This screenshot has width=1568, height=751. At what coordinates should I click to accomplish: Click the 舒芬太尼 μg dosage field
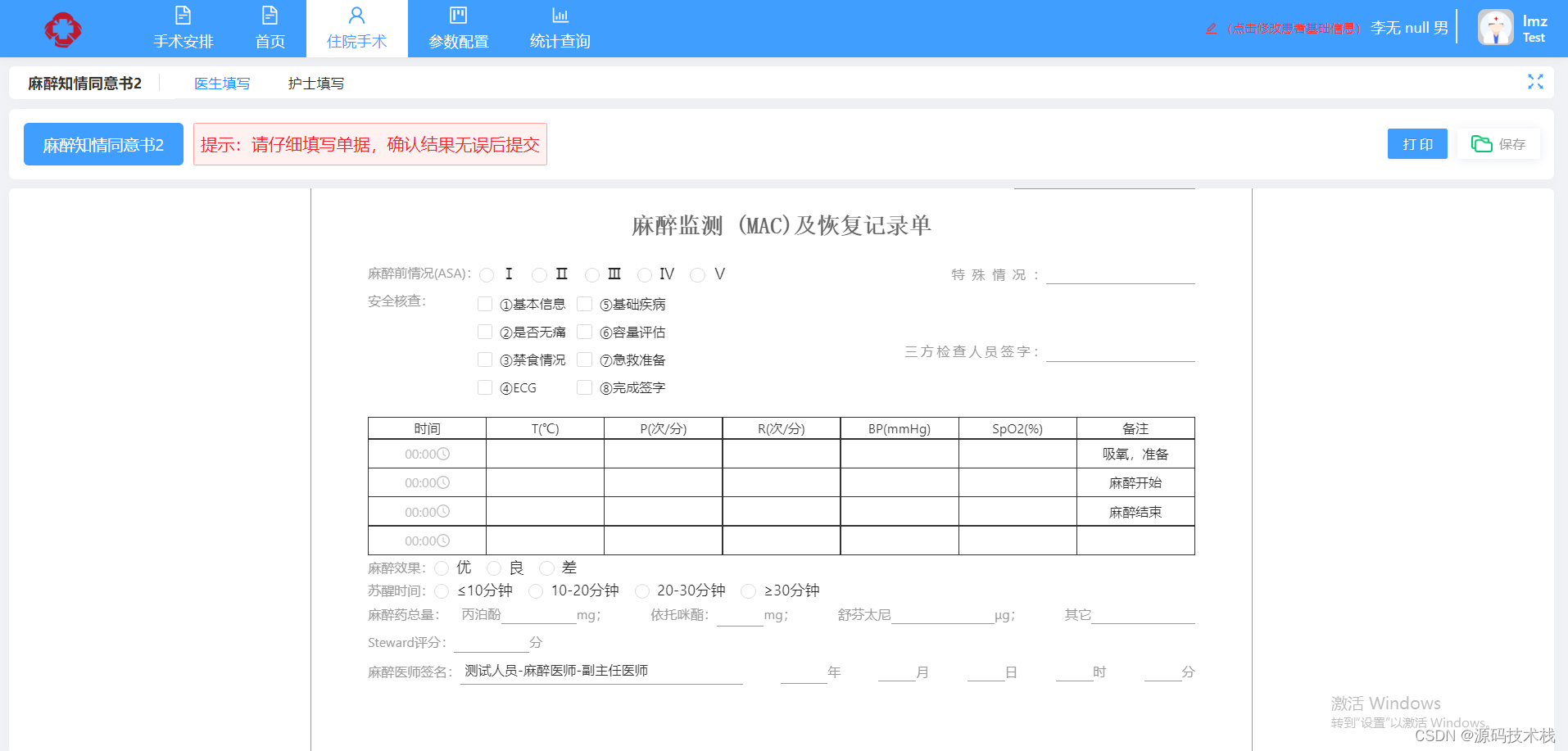point(942,614)
